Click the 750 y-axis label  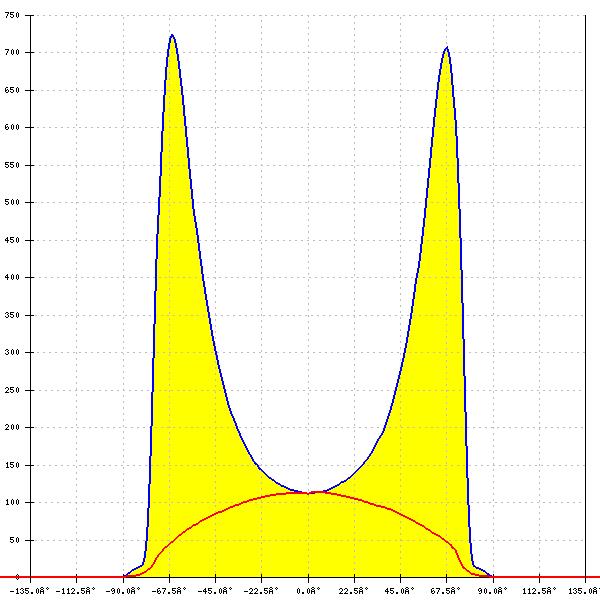(x=12, y=15)
